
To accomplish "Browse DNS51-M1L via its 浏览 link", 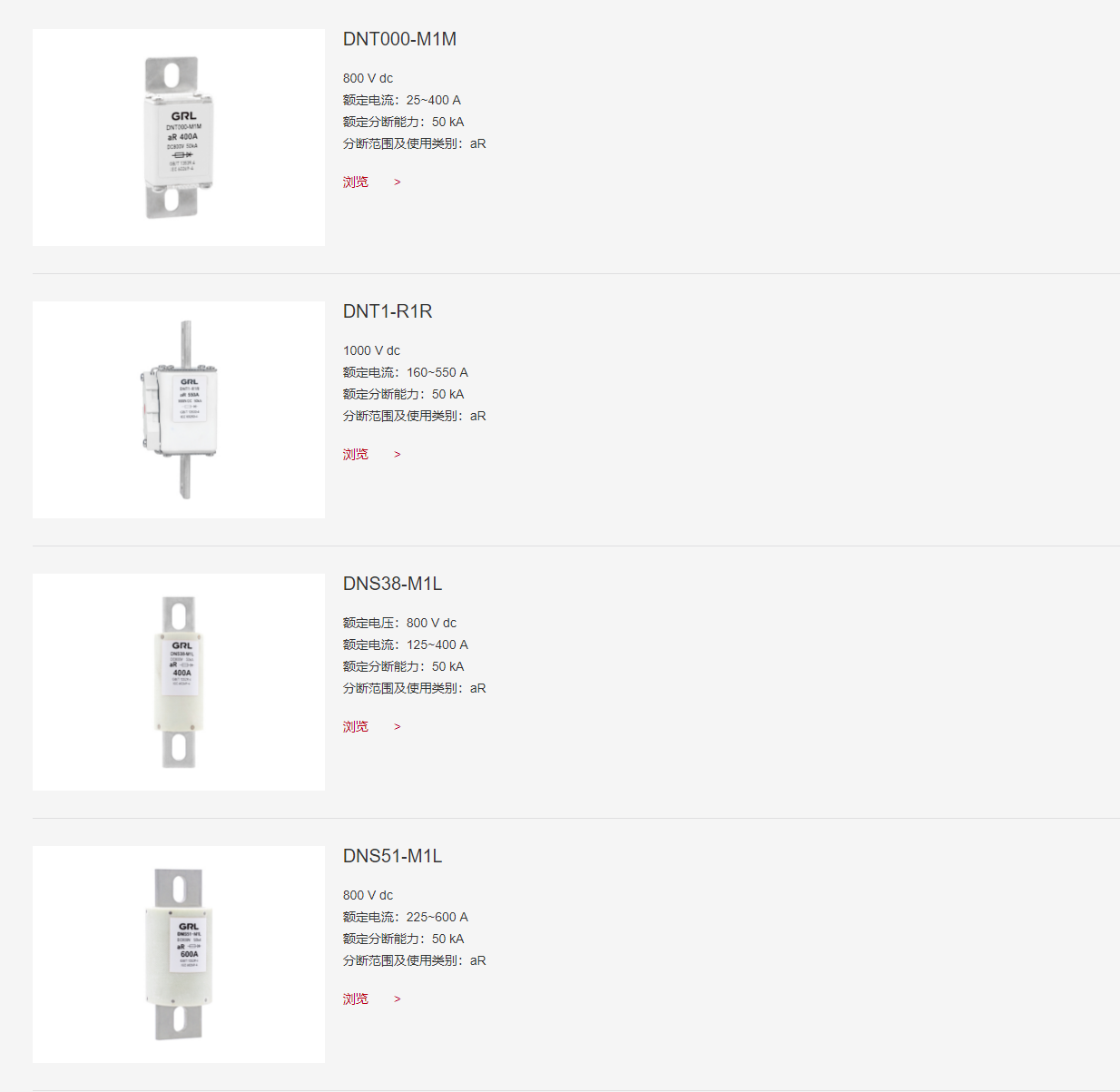I will point(356,999).
